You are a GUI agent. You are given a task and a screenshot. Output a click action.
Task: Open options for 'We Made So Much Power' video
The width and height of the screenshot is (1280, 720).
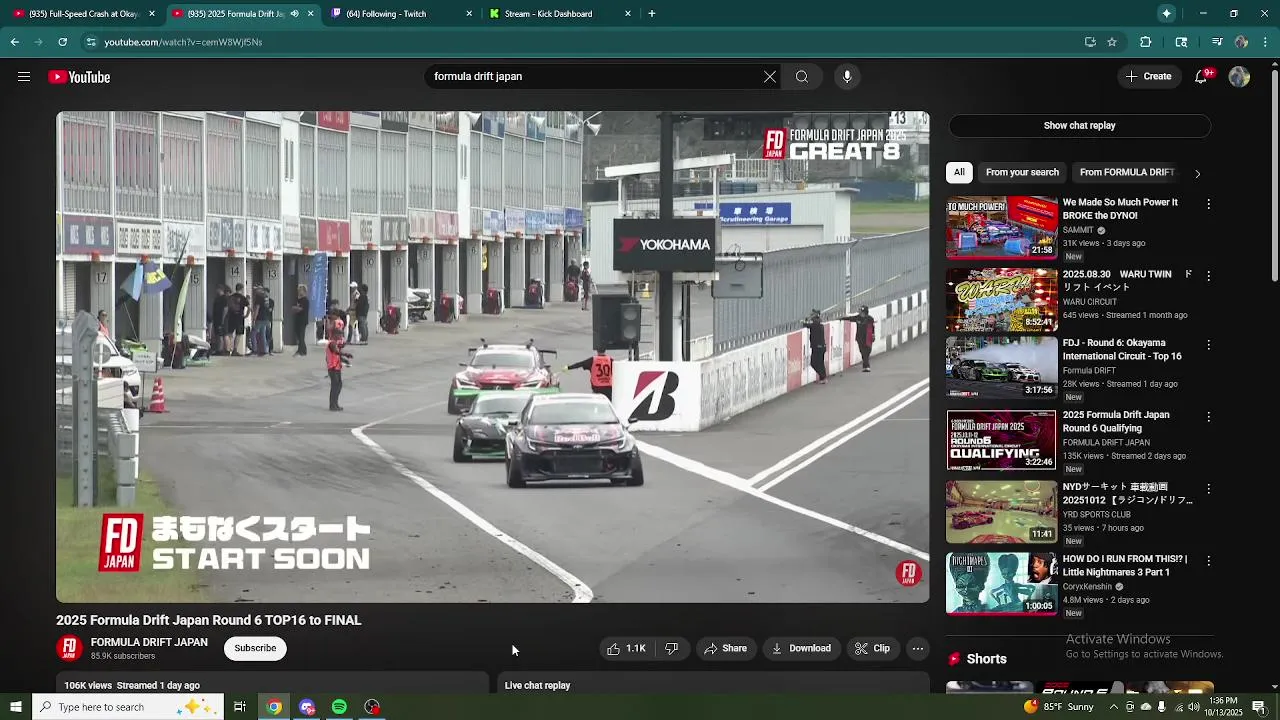pyautogui.click(x=1208, y=204)
